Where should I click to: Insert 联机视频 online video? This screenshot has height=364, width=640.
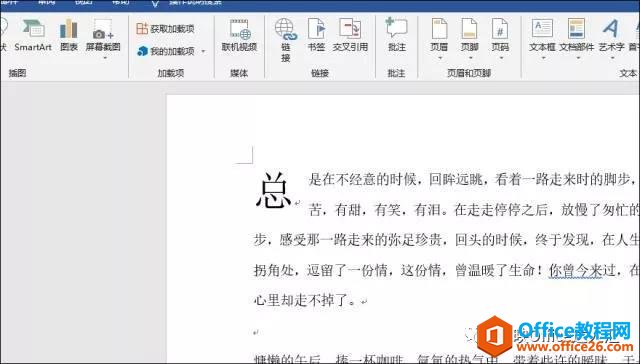(239, 36)
